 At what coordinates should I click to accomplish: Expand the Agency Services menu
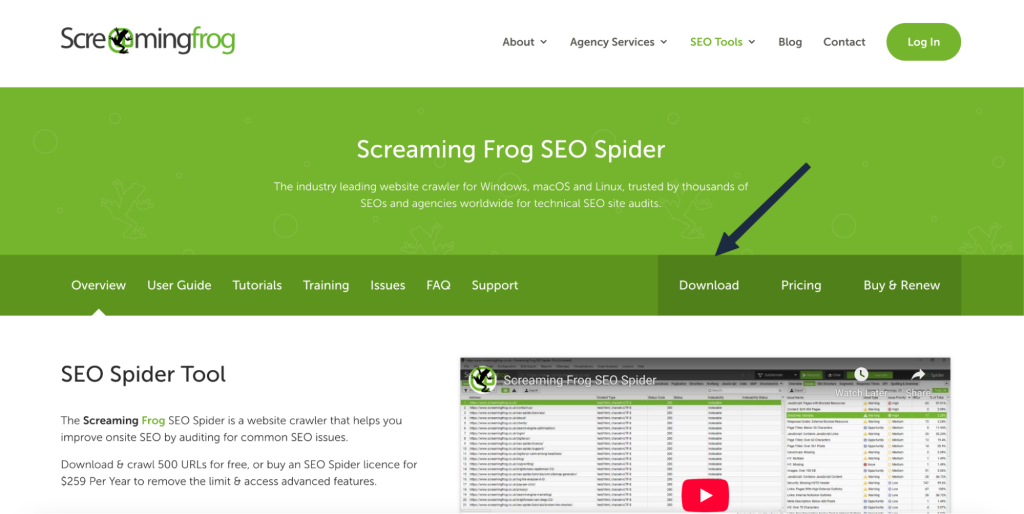618,42
